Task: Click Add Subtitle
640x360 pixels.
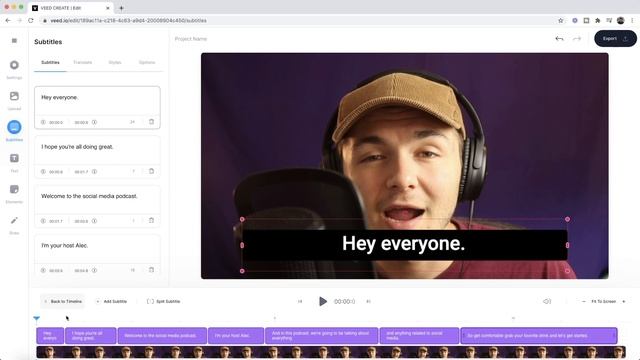Action: [x=111, y=301]
